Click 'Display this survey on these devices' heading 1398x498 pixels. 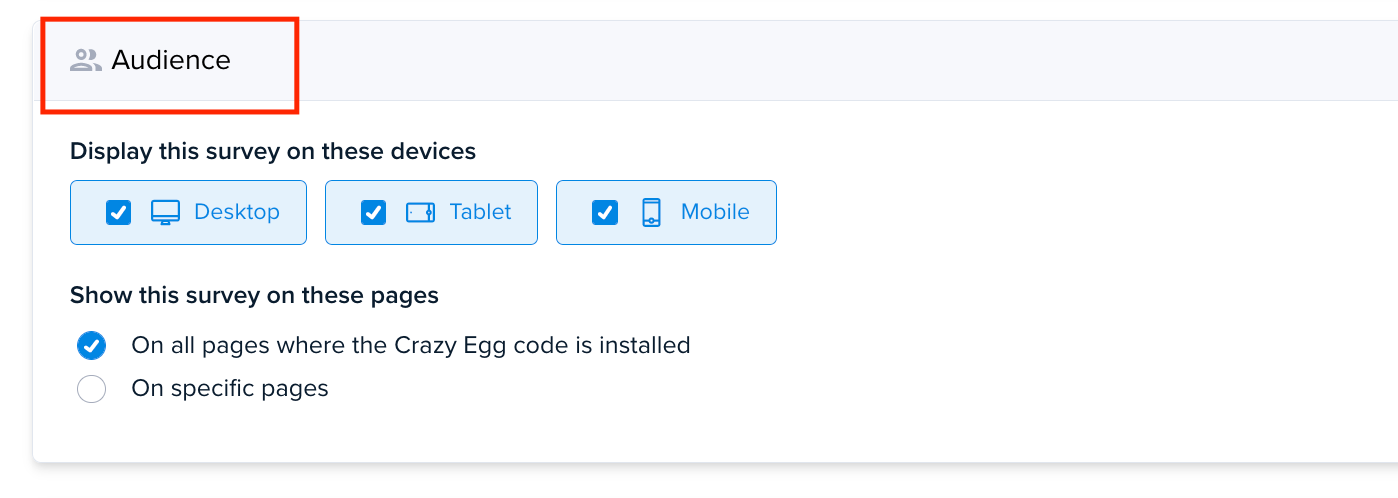[273, 152]
